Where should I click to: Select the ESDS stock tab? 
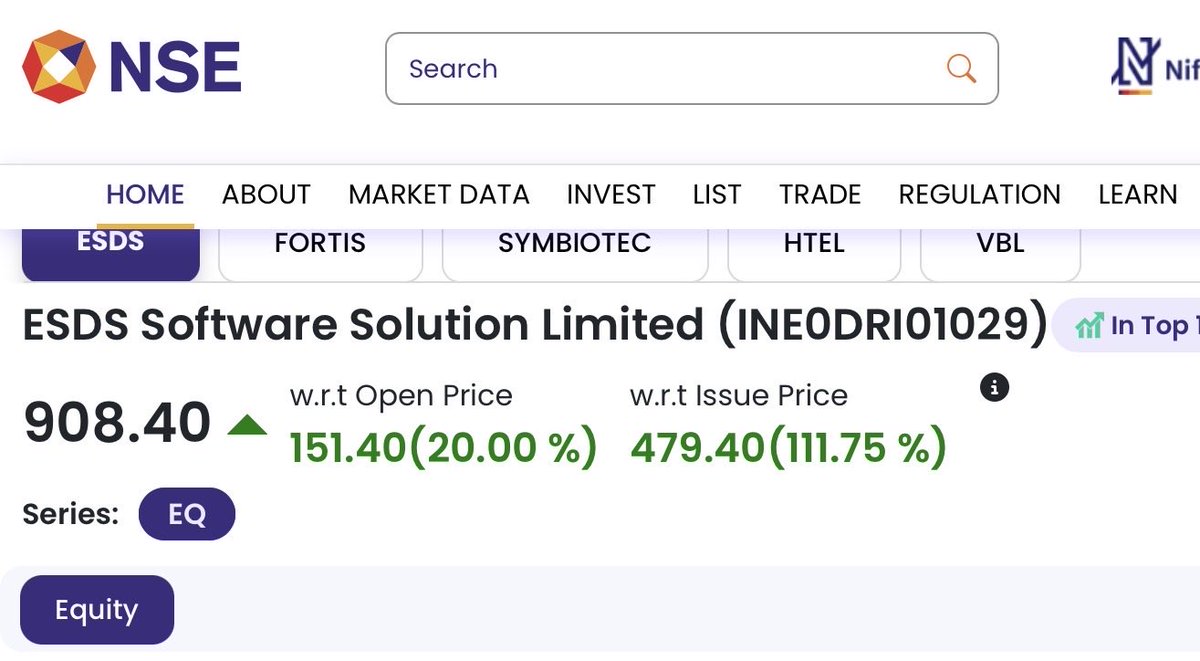(x=111, y=253)
